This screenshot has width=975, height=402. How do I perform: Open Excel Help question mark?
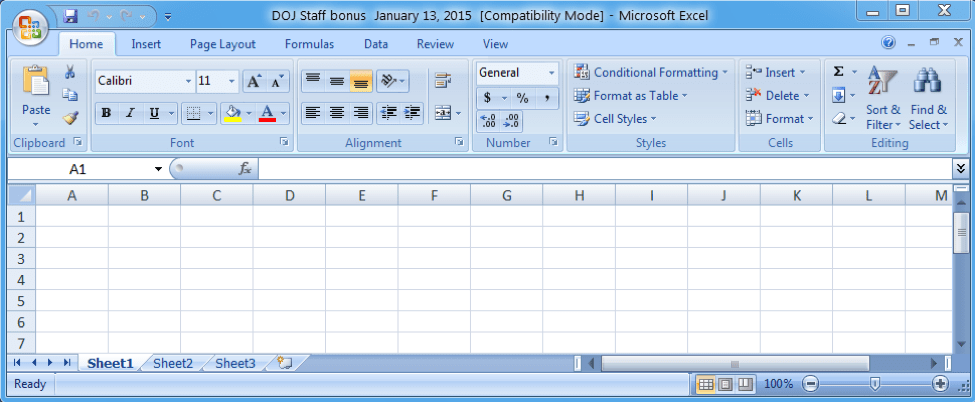click(x=889, y=43)
